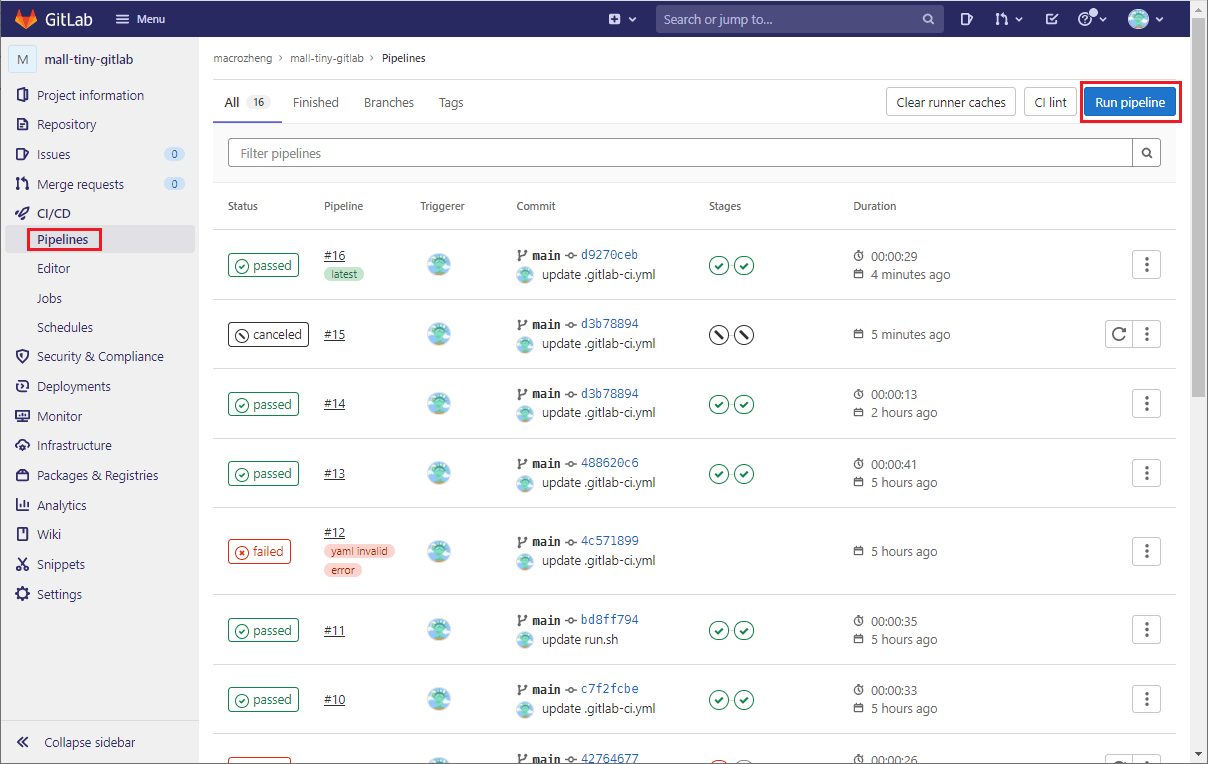Open Issues in the sidebar
1208x764 pixels.
click(x=99, y=154)
